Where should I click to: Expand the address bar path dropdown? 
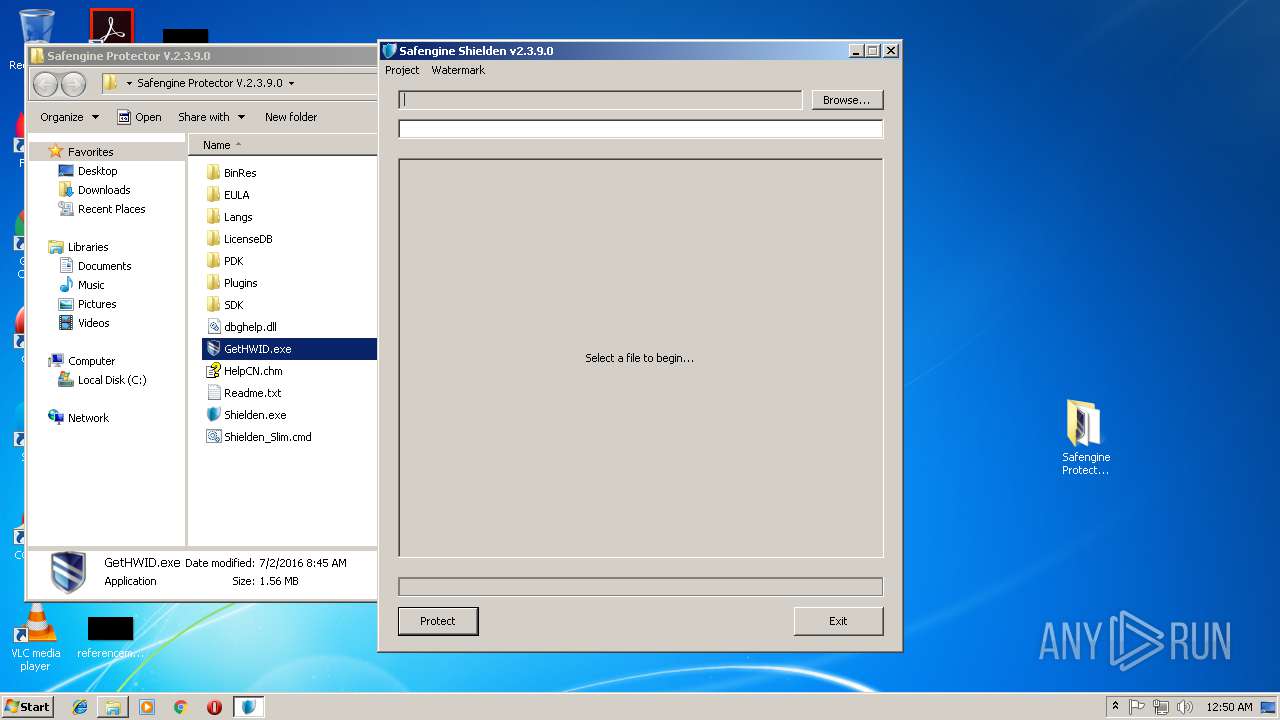(291, 84)
